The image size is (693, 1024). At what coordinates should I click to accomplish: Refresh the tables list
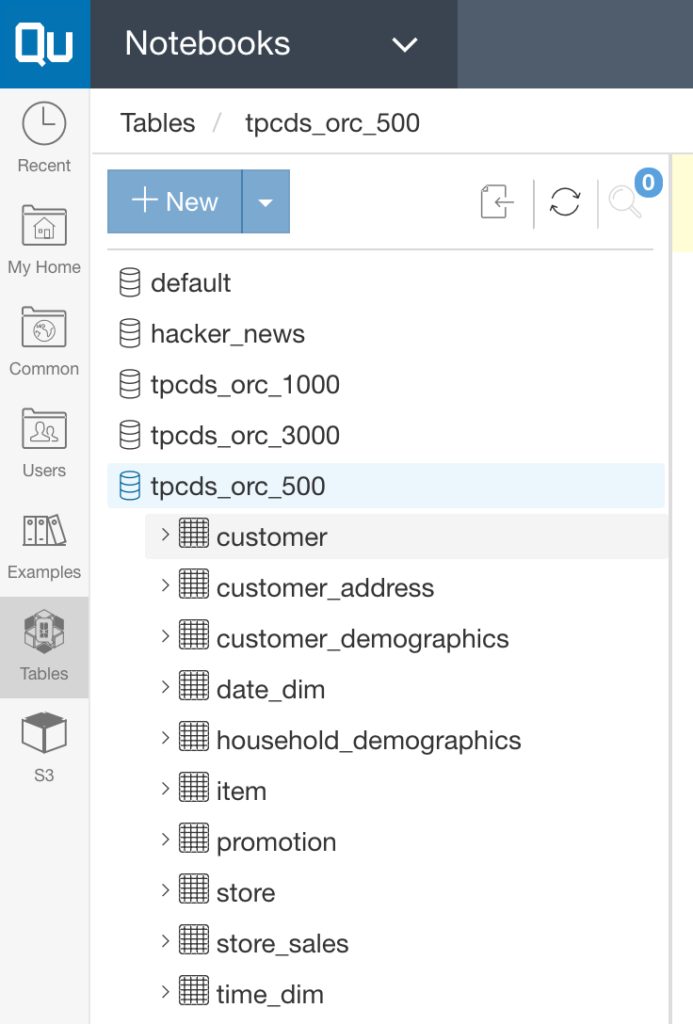tap(565, 201)
